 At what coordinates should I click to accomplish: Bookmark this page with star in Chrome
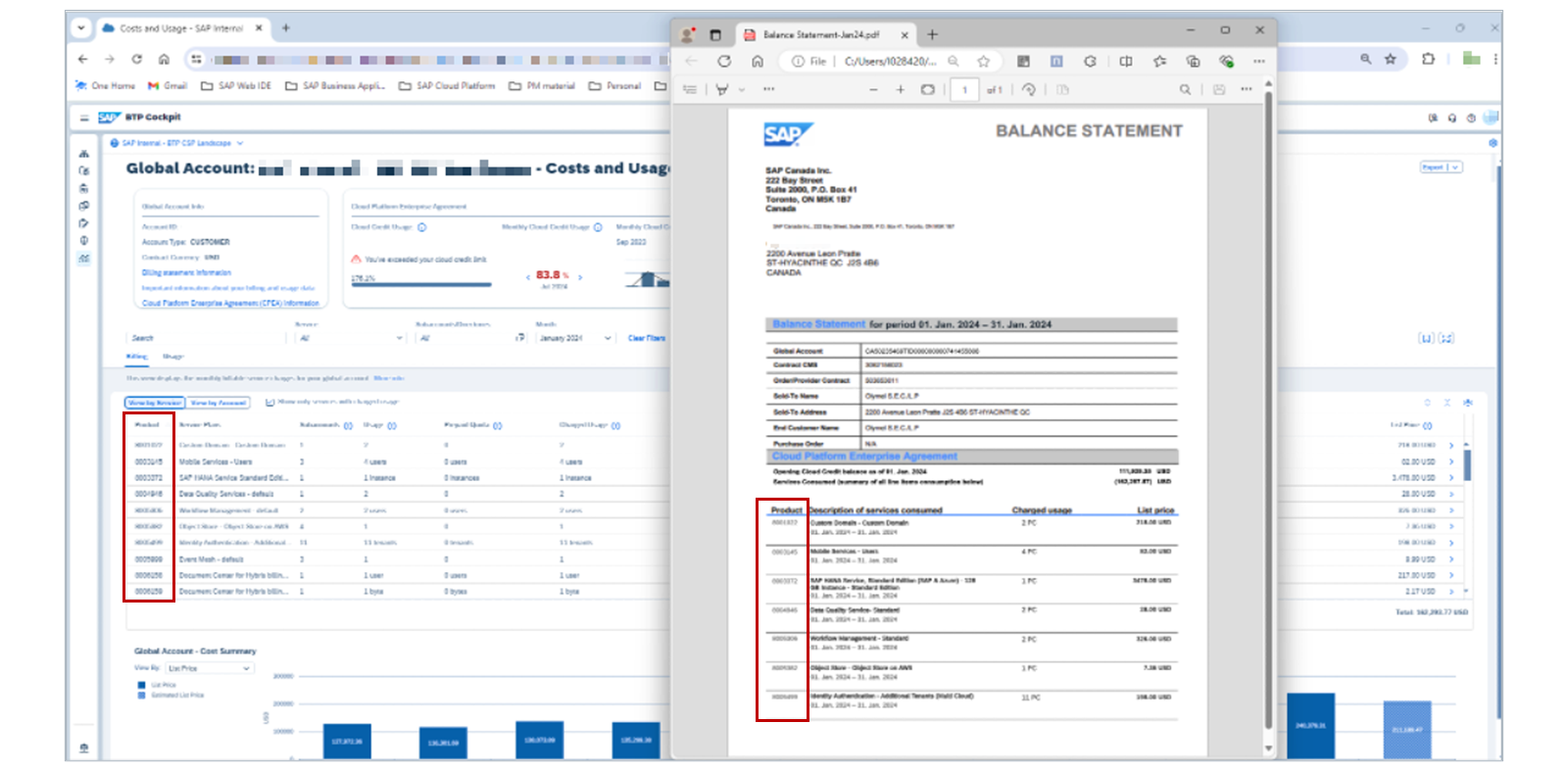[1390, 59]
